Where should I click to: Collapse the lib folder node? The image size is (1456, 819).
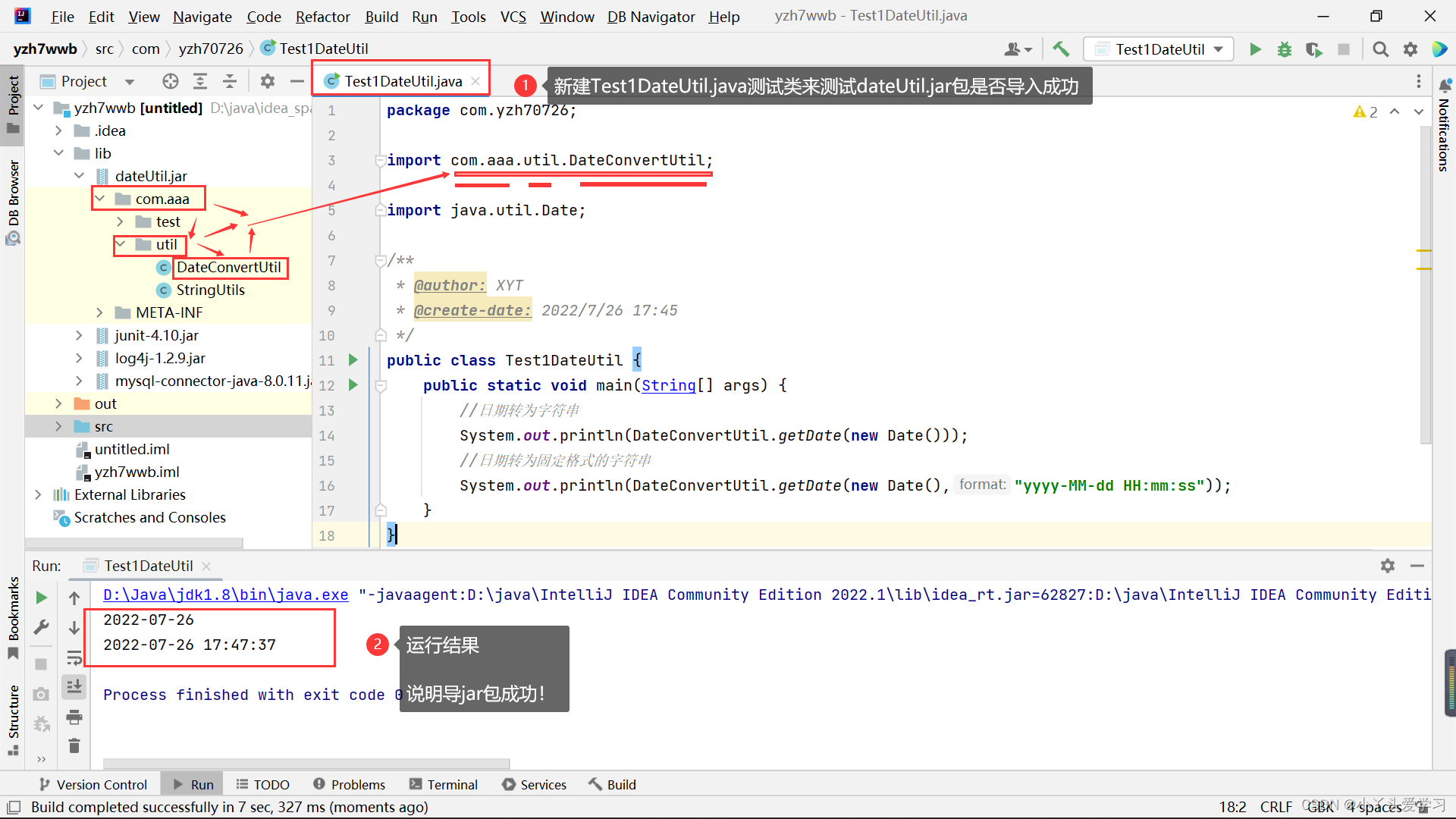58,153
